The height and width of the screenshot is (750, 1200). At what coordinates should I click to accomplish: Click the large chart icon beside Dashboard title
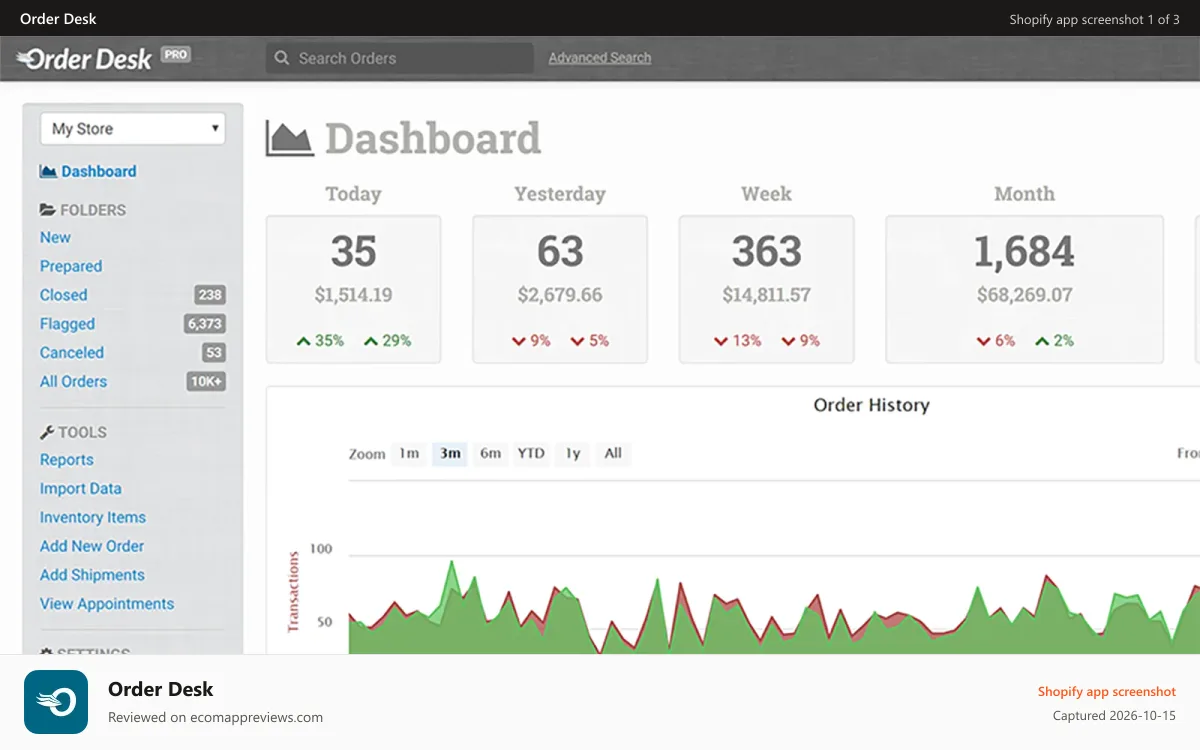290,138
